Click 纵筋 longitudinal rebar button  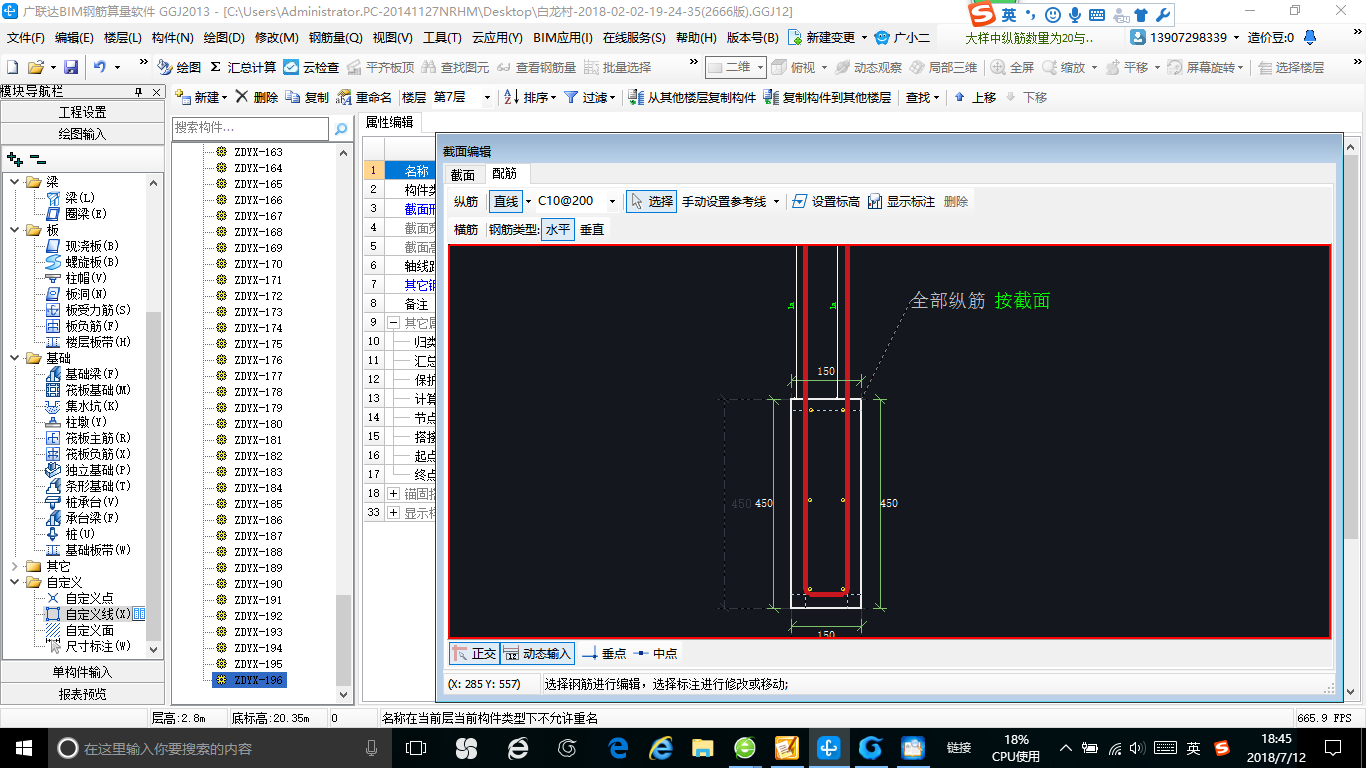tap(466, 201)
